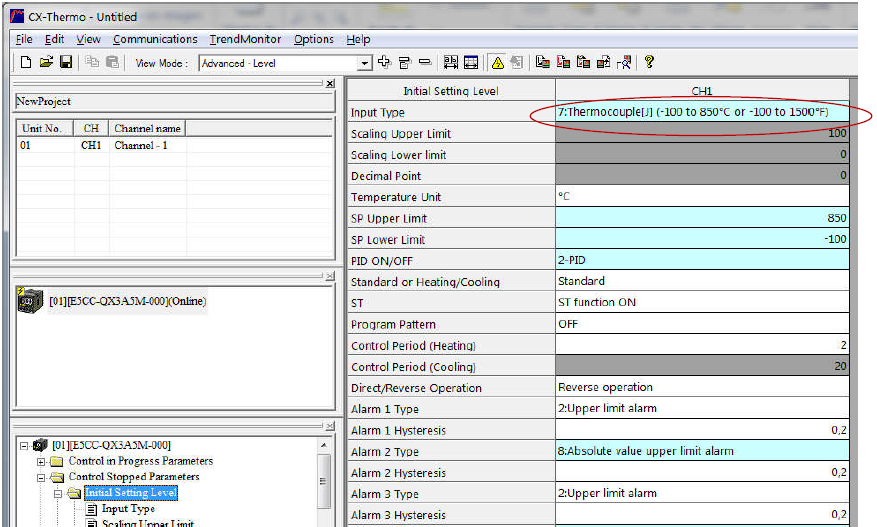877x527 pixels.
Task: Click the column-width adjust toolbar icon
Action: click(x=451, y=62)
